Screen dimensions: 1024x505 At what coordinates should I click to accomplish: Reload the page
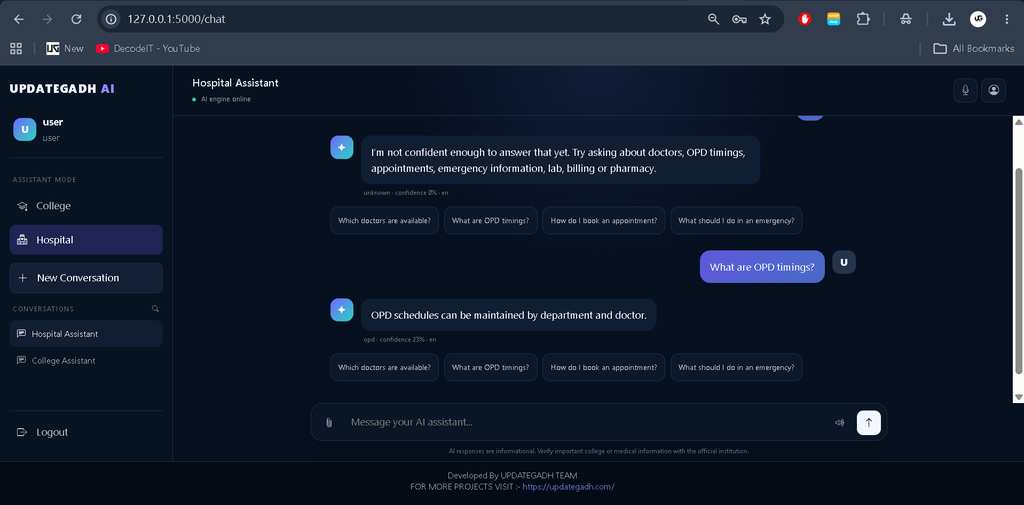coord(76,19)
